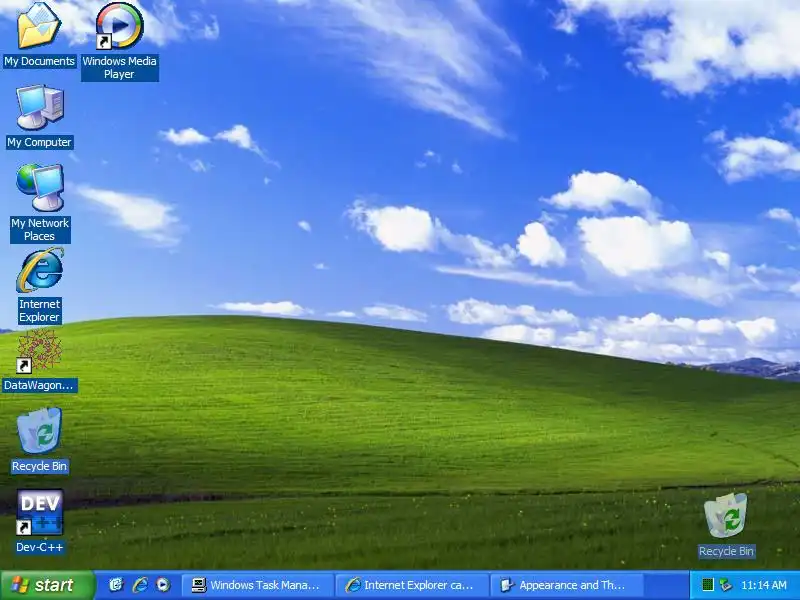Click Show Desktop in Quick Launch
800x600 pixels.
point(116,585)
